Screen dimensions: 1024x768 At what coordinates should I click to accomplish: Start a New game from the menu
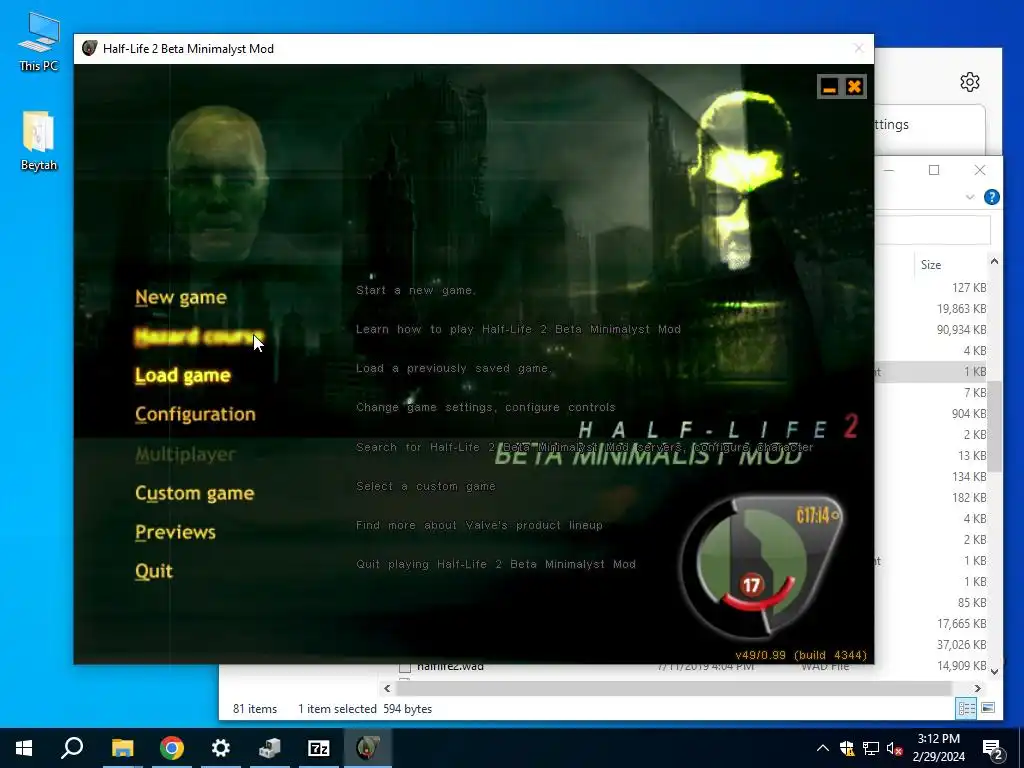[181, 297]
